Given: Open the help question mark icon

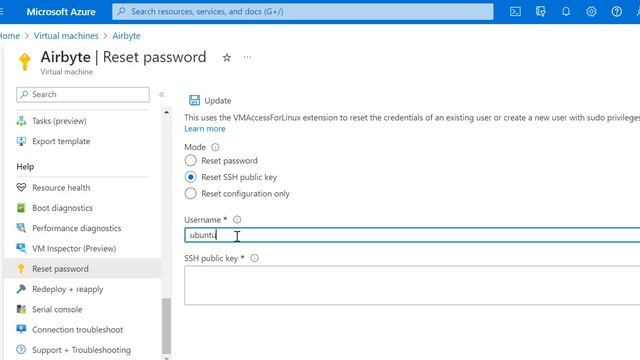Looking at the screenshot, I should [616, 11].
